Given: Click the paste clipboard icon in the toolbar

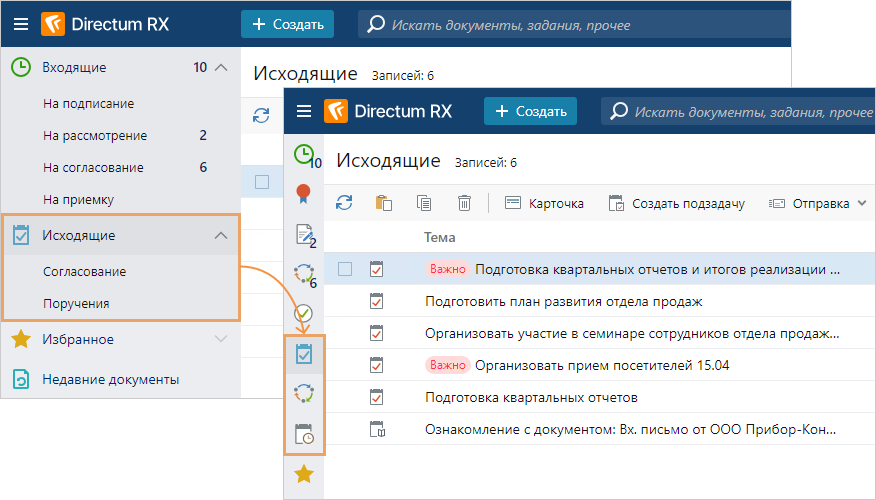Looking at the screenshot, I should pyautogui.click(x=384, y=203).
